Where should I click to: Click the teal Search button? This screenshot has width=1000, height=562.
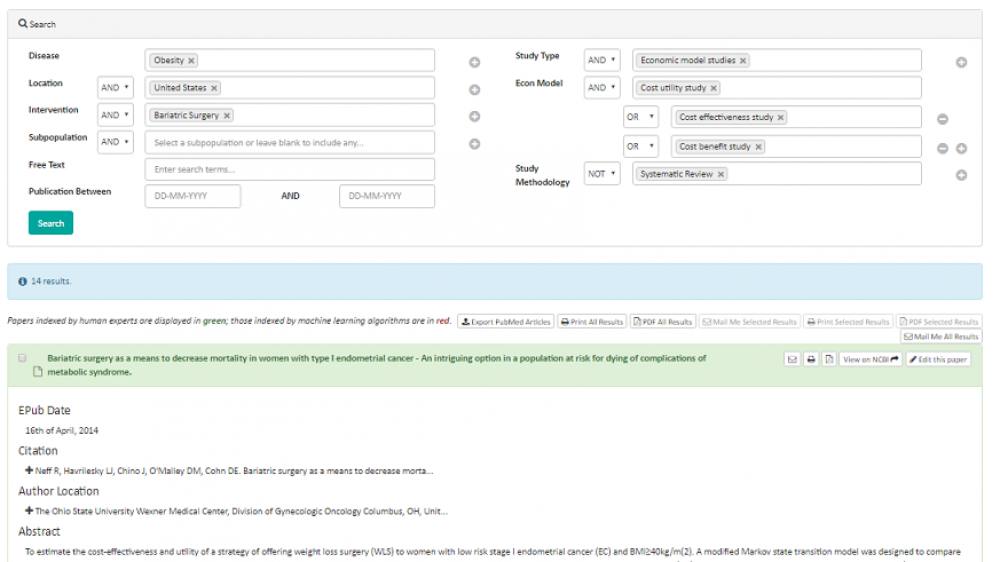click(x=51, y=223)
